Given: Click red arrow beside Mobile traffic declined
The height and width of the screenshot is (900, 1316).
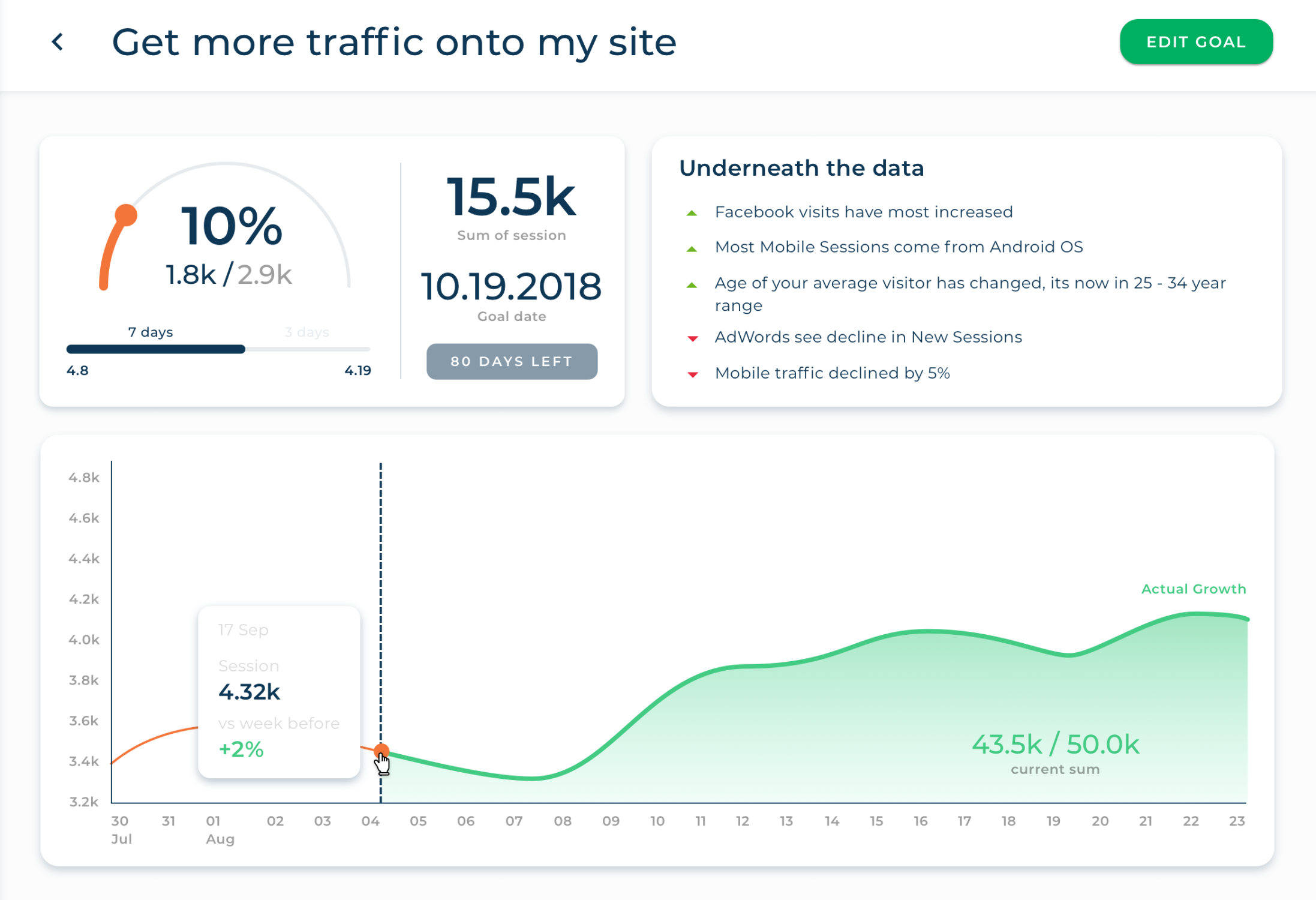Looking at the screenshot, I should click(693, 374).
